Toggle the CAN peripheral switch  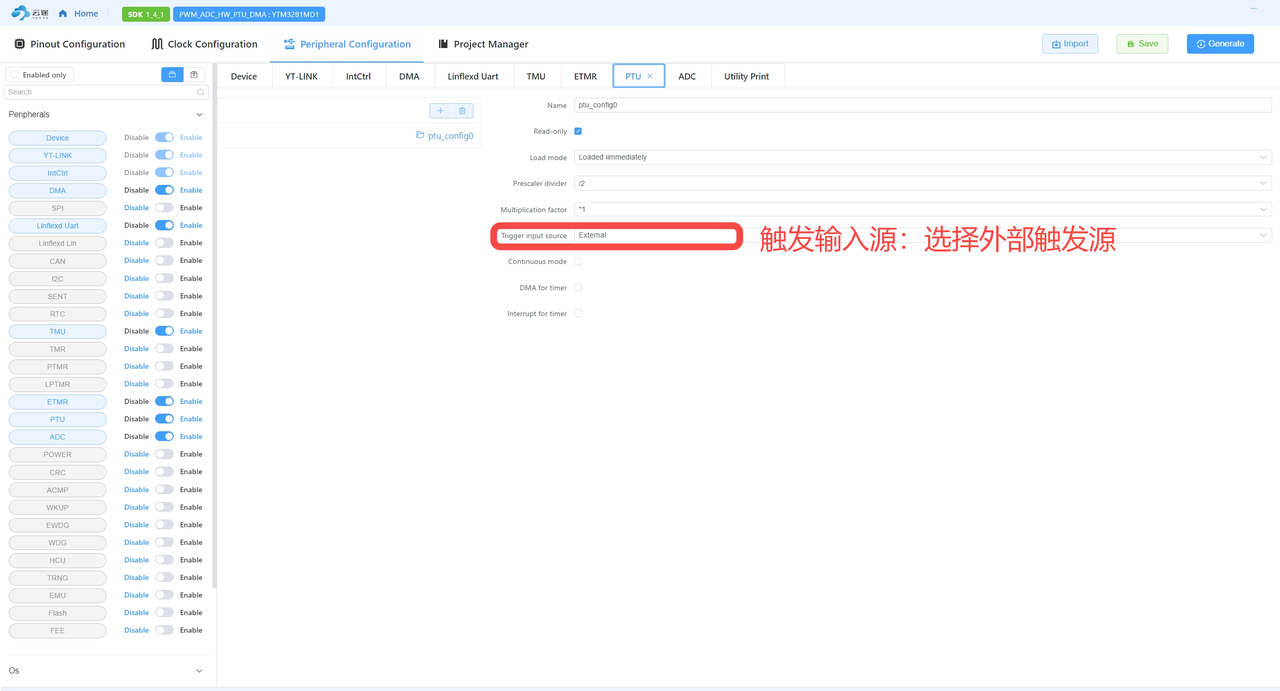pos(164,261)
